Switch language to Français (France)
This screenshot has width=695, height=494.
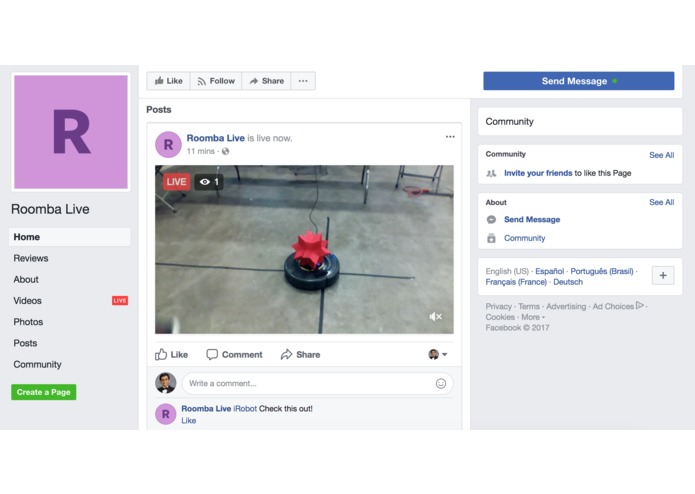[516, 282]
